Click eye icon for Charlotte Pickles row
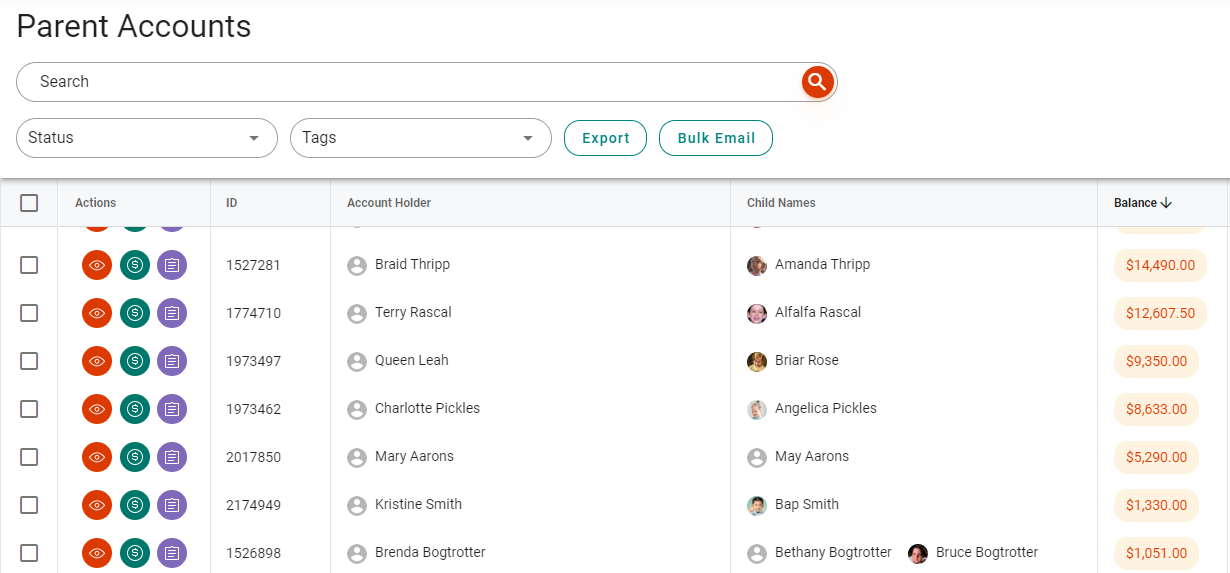 point(97,409)
